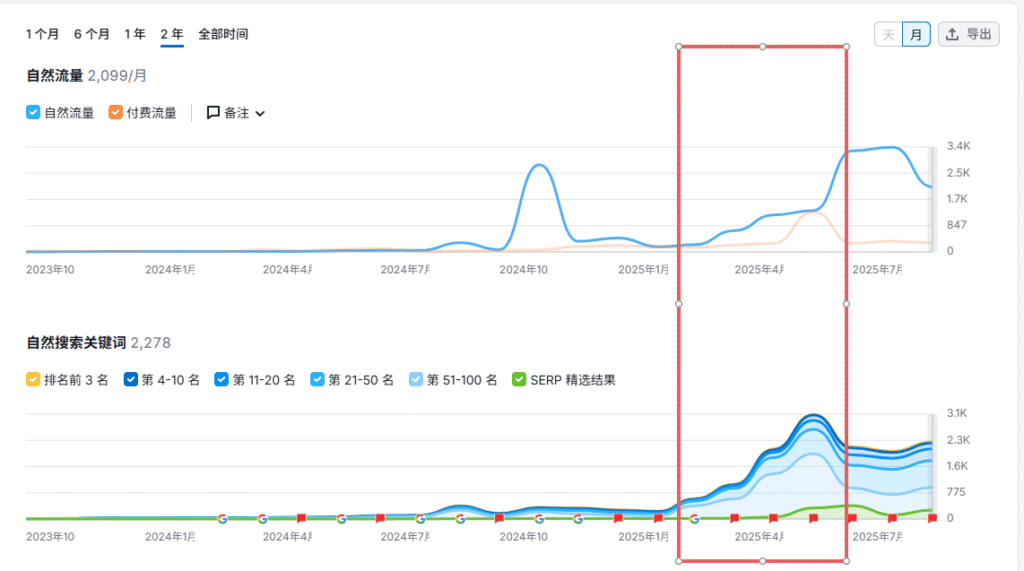The image size is (1024, 571).
Task: Click the 1 年 time range tab
Action: 135,34
